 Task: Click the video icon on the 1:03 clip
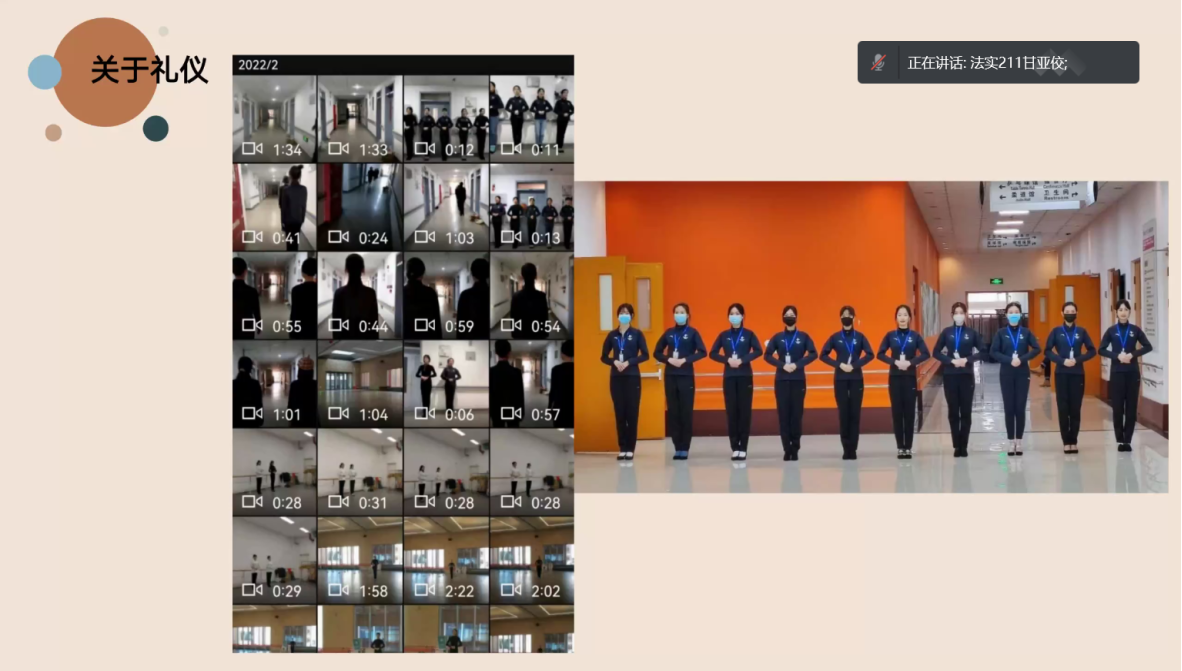pos(424,237)
